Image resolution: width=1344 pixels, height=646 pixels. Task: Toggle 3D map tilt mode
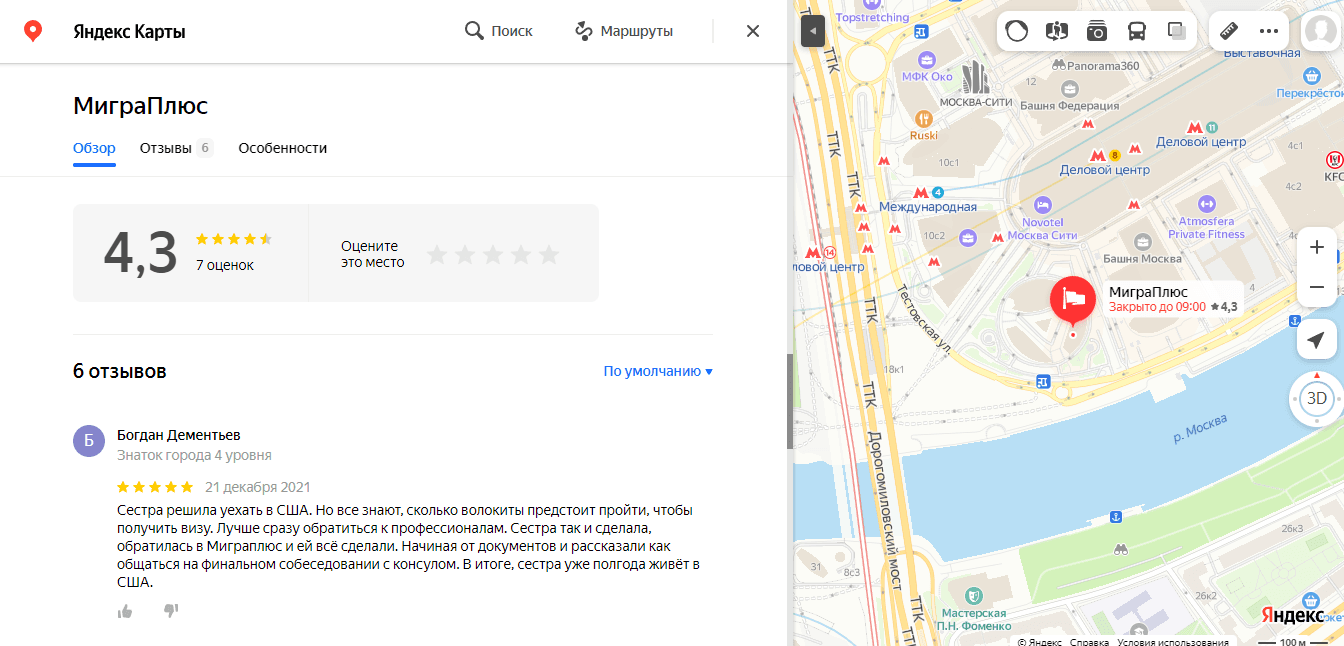1317,398
